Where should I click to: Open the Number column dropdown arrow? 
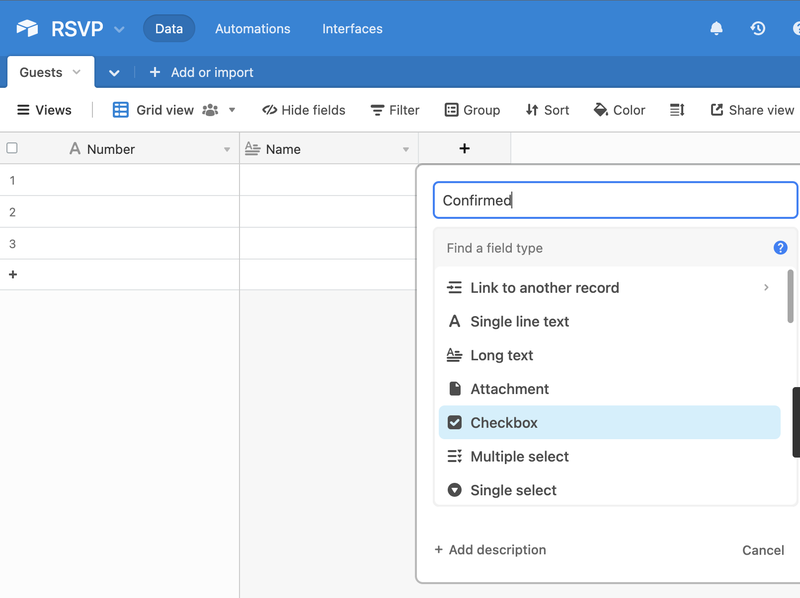(227, 150)
